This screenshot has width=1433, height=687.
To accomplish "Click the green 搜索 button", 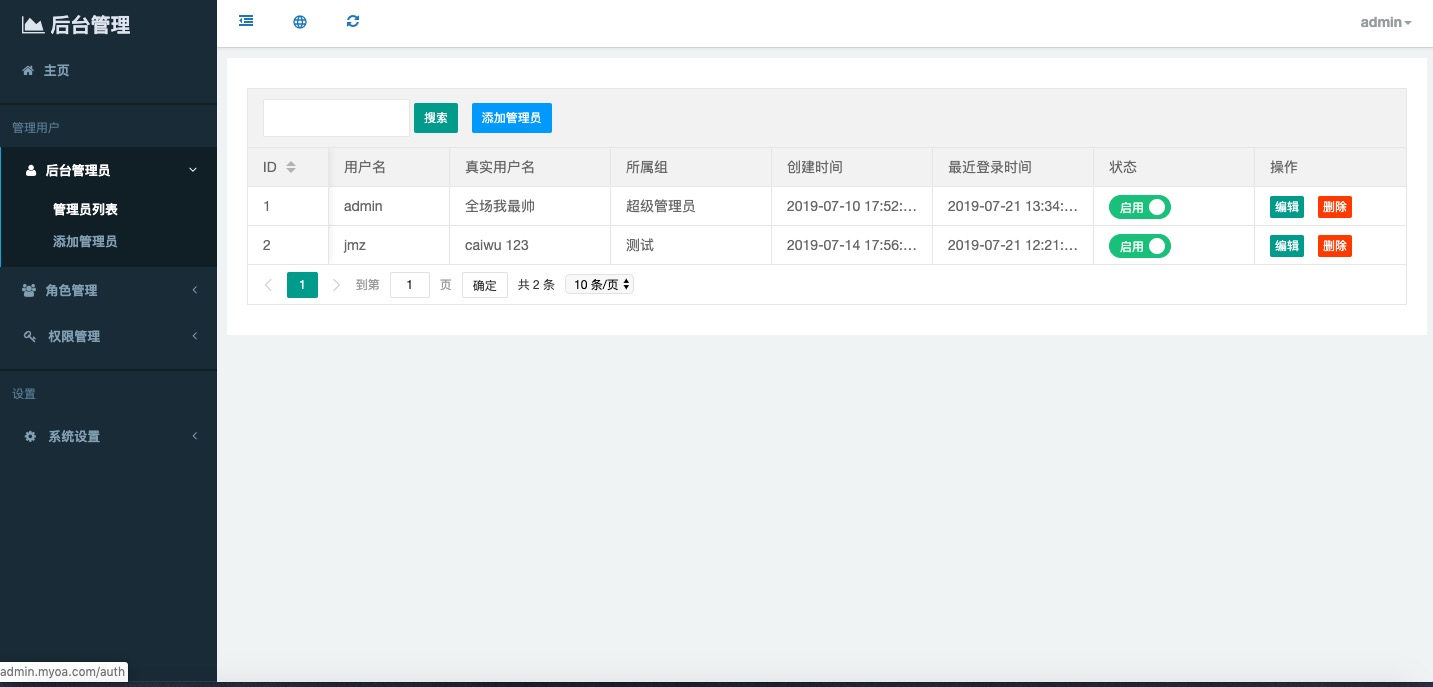I will pos(436,118).
